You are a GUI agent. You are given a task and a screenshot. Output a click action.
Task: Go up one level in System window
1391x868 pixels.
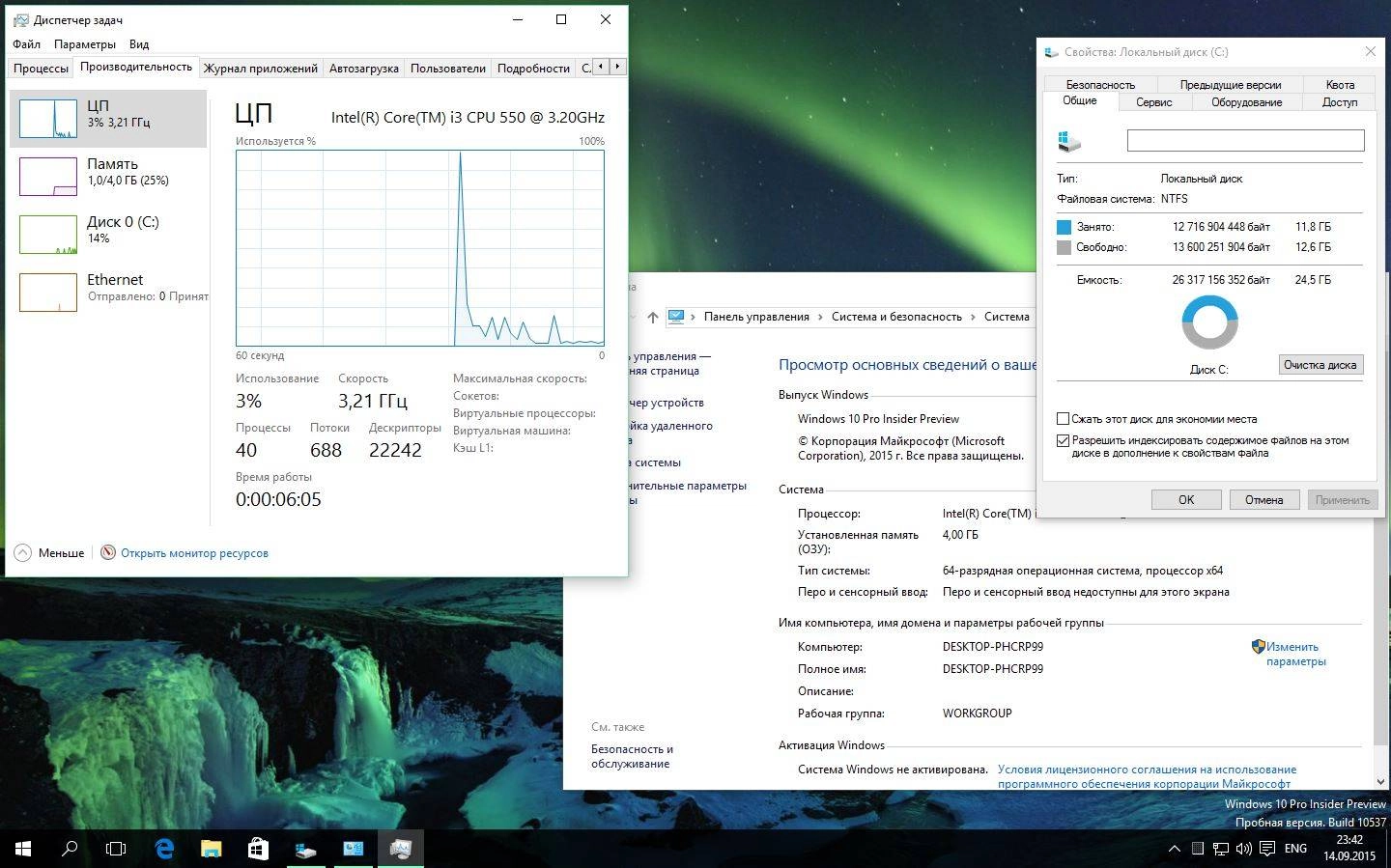[x=653, y=317]
